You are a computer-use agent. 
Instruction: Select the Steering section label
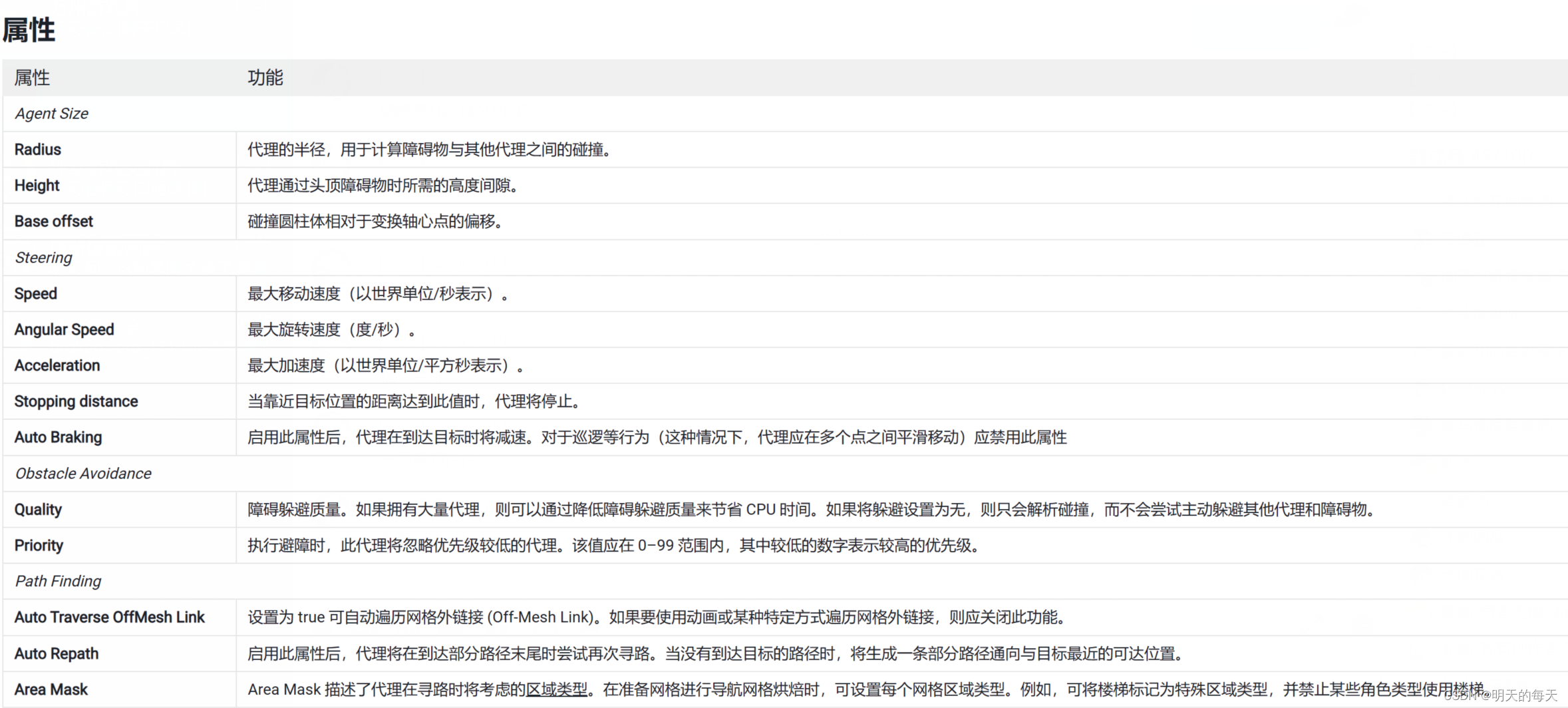pyautogui.click(x=43, y=258)
